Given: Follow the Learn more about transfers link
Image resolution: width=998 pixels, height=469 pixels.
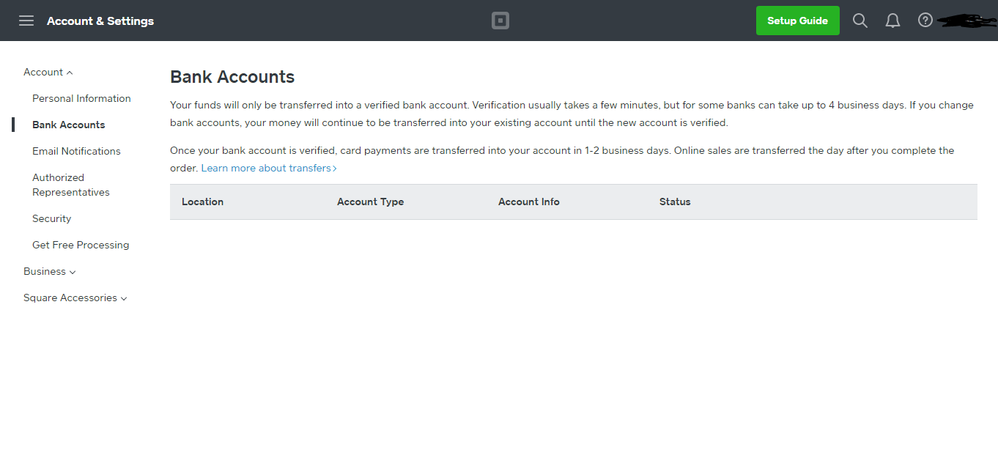Looking at the screenshot, I should [x=268, y=168].
